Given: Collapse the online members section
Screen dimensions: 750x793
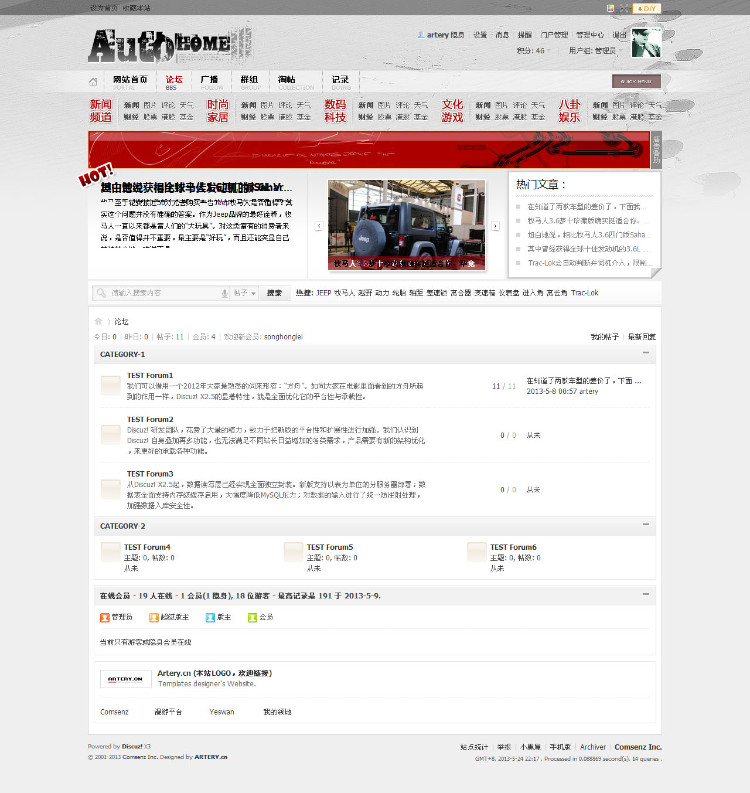Looking at the screenshot, I should pyautogui.click(x=646, y=594).
